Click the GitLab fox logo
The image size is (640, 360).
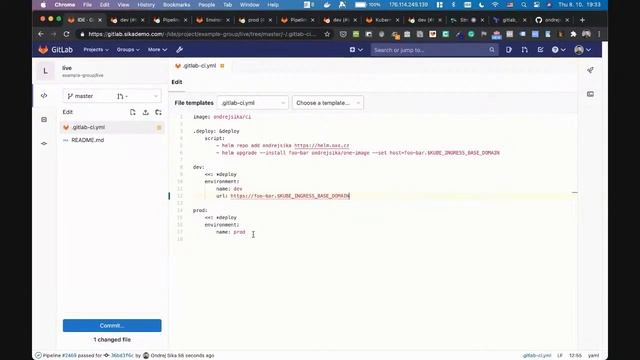(x=43, y=50)
